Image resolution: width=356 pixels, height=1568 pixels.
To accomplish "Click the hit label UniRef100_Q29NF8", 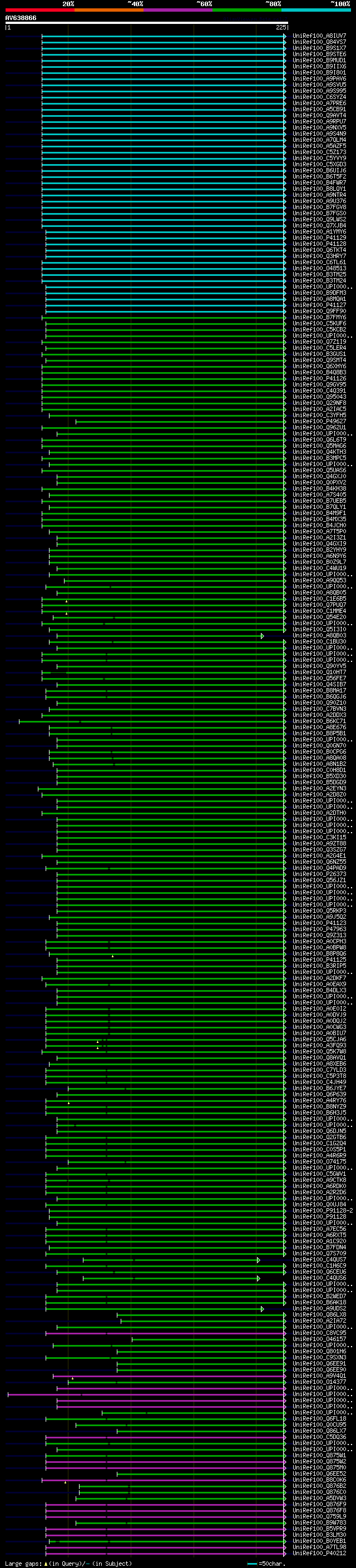I will click(x=319, y=403).
